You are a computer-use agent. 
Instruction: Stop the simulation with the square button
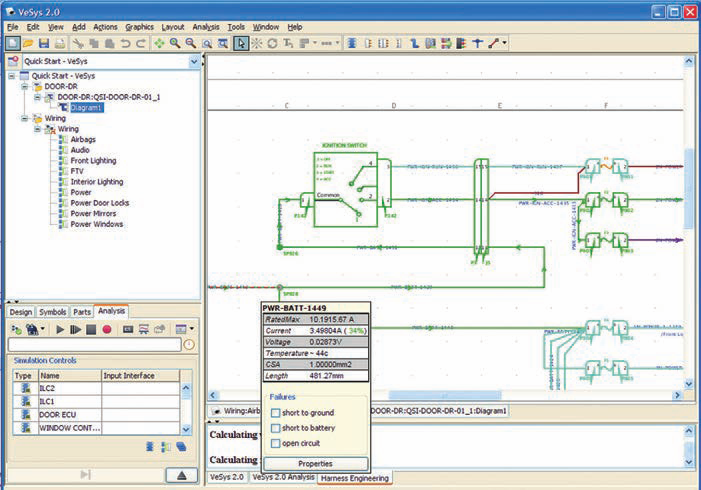[91, 329]
